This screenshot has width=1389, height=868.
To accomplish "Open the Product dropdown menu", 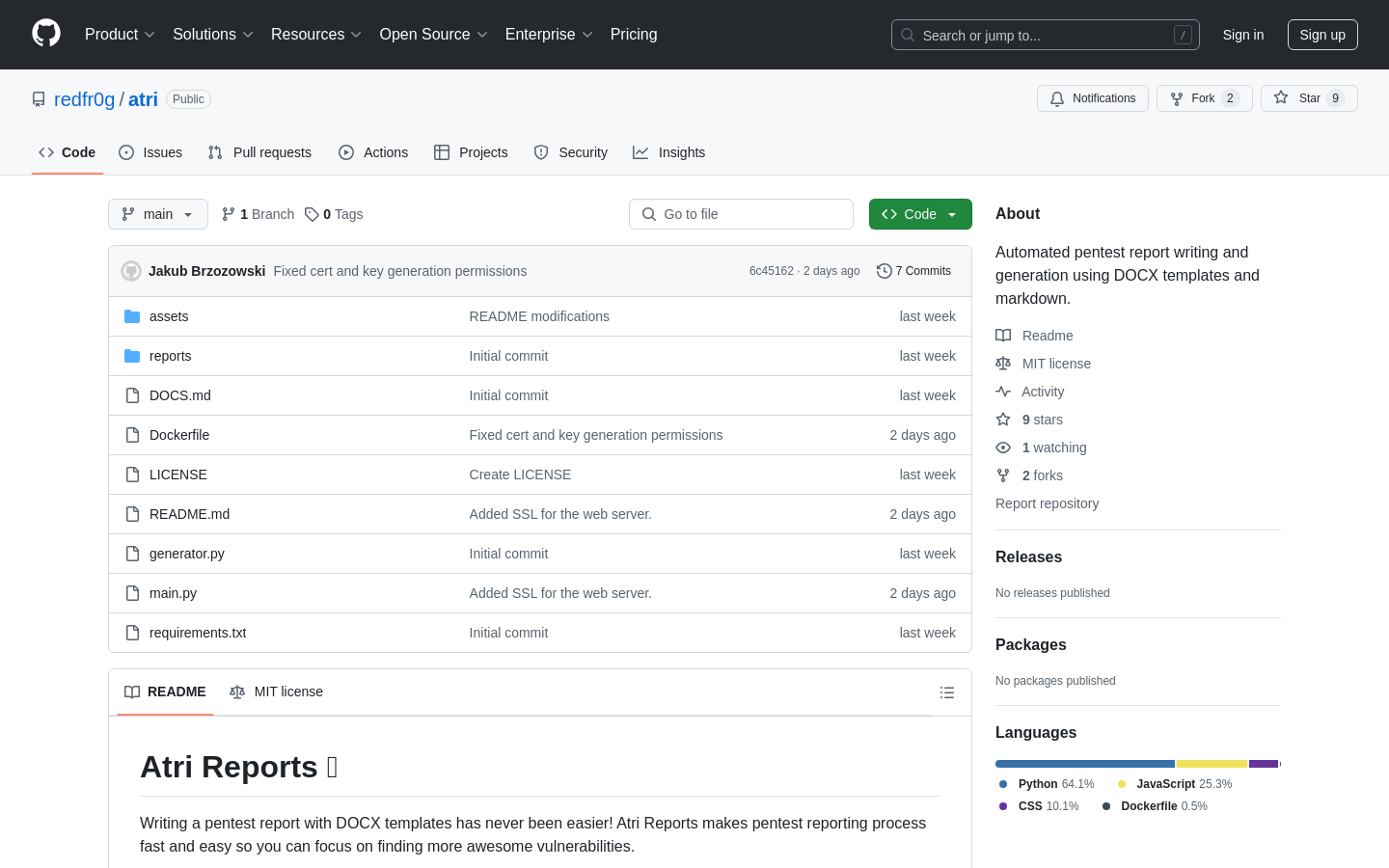I will [x=120, y=35].
